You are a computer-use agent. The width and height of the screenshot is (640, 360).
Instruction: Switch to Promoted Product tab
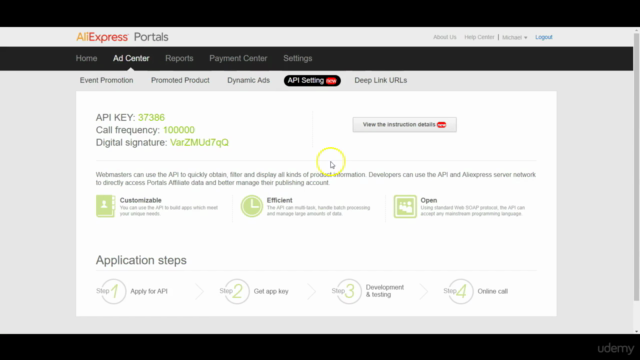[180, 80]
